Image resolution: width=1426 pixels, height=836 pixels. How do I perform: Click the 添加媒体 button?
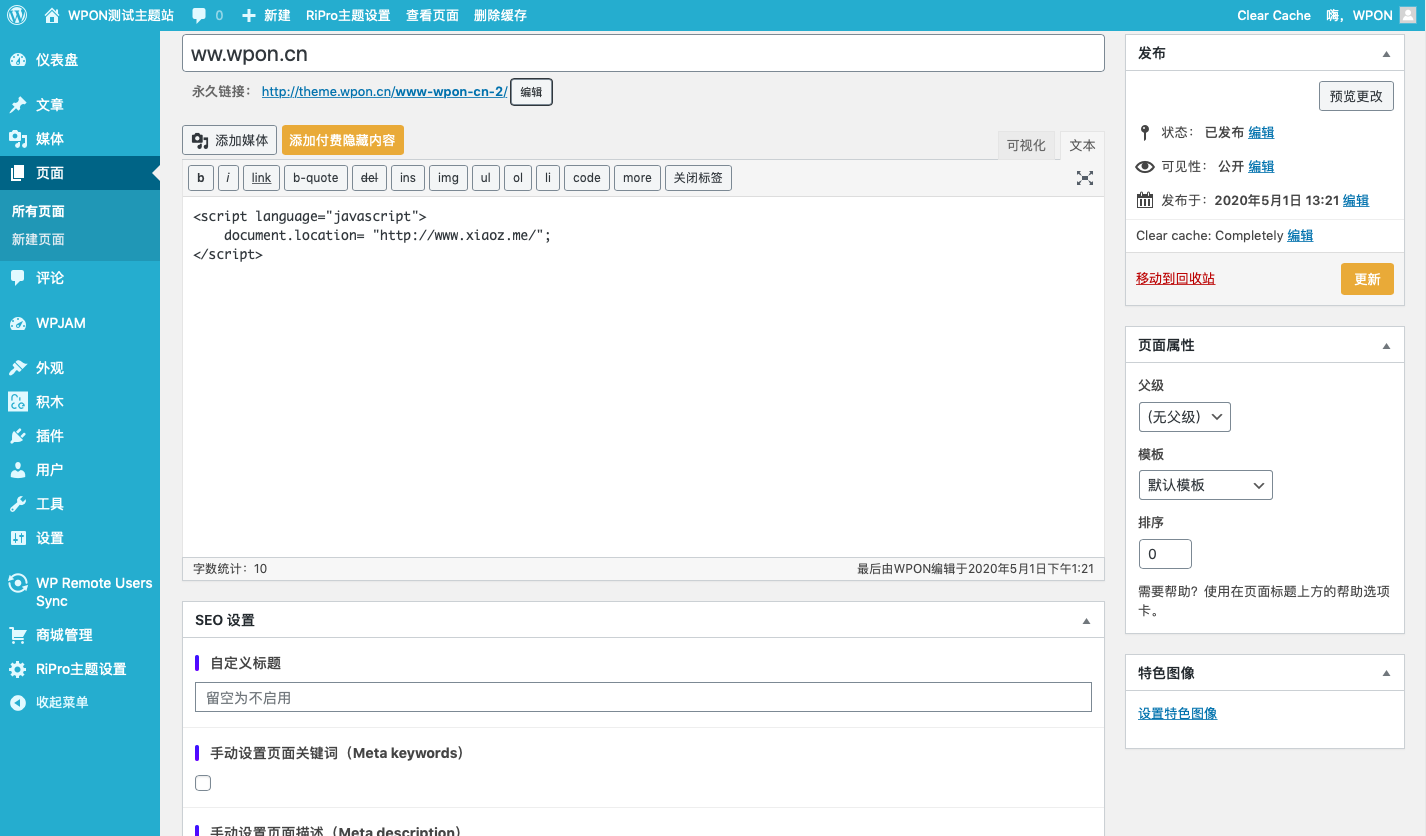(x=230, y=140)
